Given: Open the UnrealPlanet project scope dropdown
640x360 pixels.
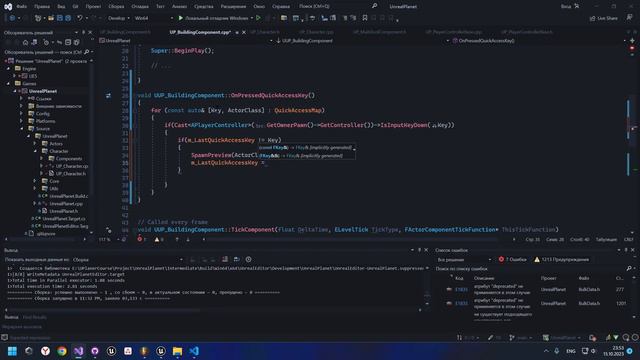Looking at the screenshot, I should (x=186, y=41).
